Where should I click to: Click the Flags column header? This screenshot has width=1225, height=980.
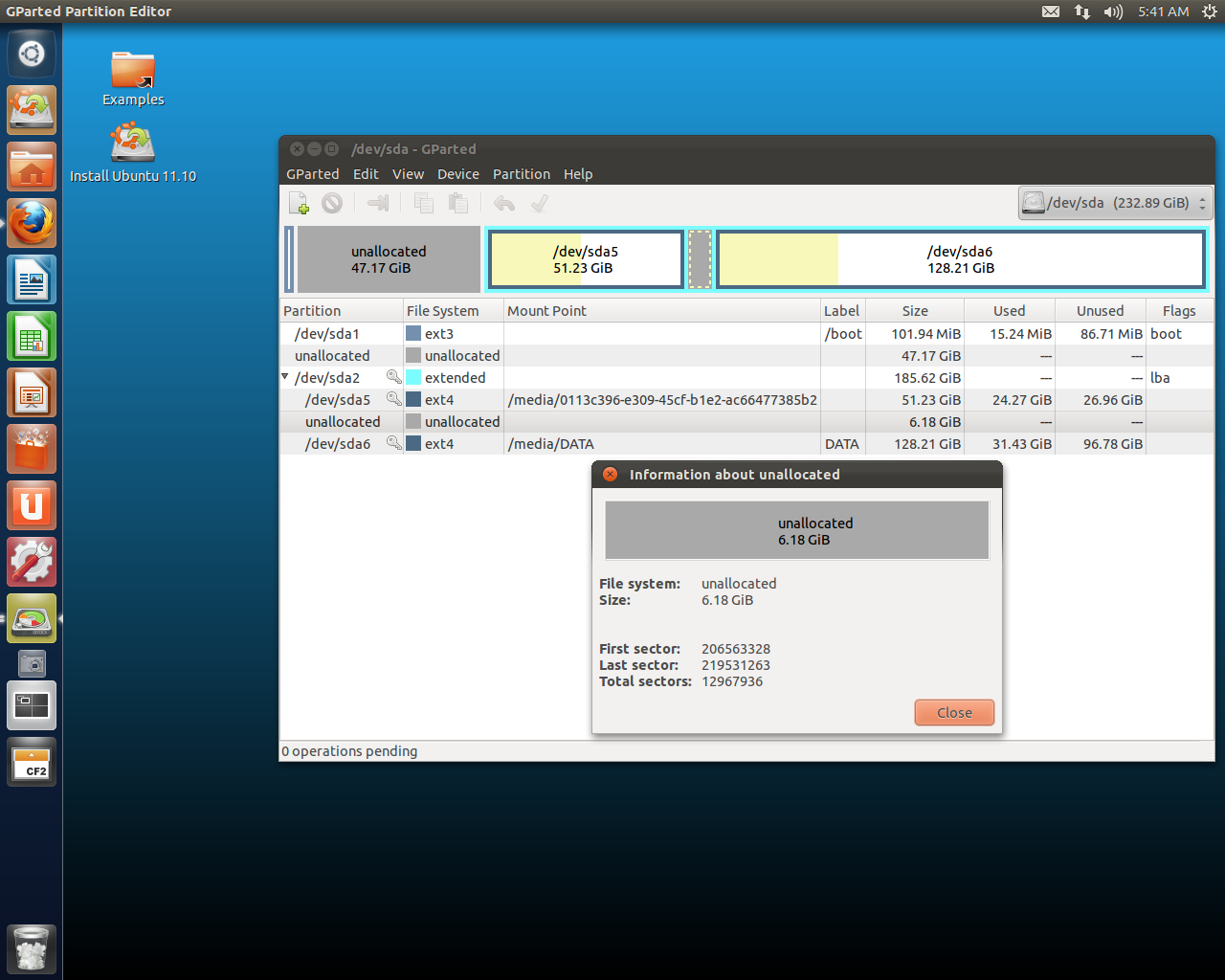1179,311
